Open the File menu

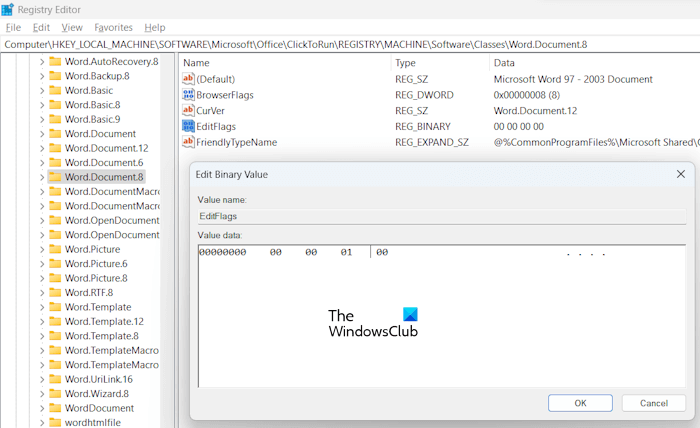point(13,28)
